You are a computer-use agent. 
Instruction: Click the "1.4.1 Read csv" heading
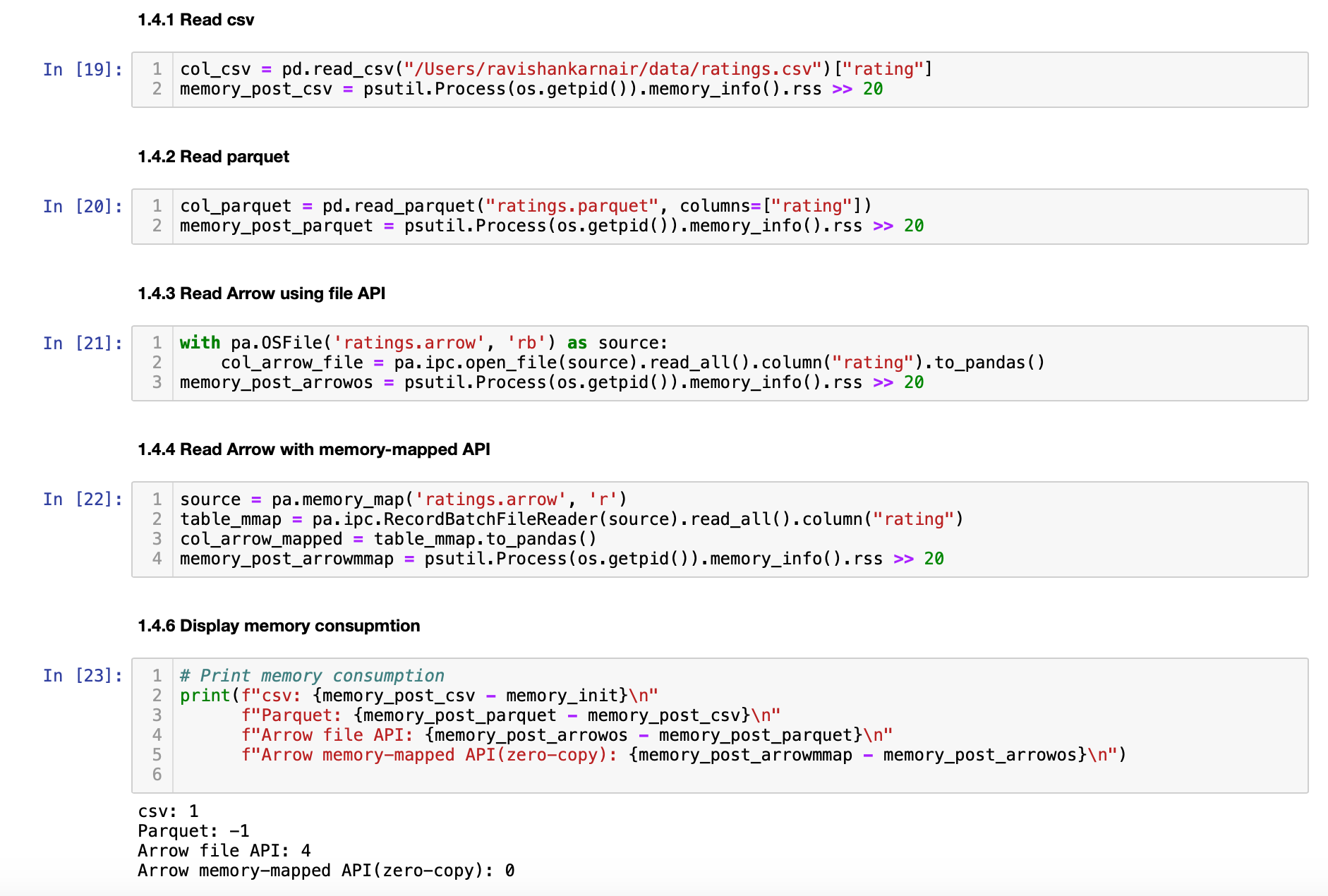[x=195, y=20]
